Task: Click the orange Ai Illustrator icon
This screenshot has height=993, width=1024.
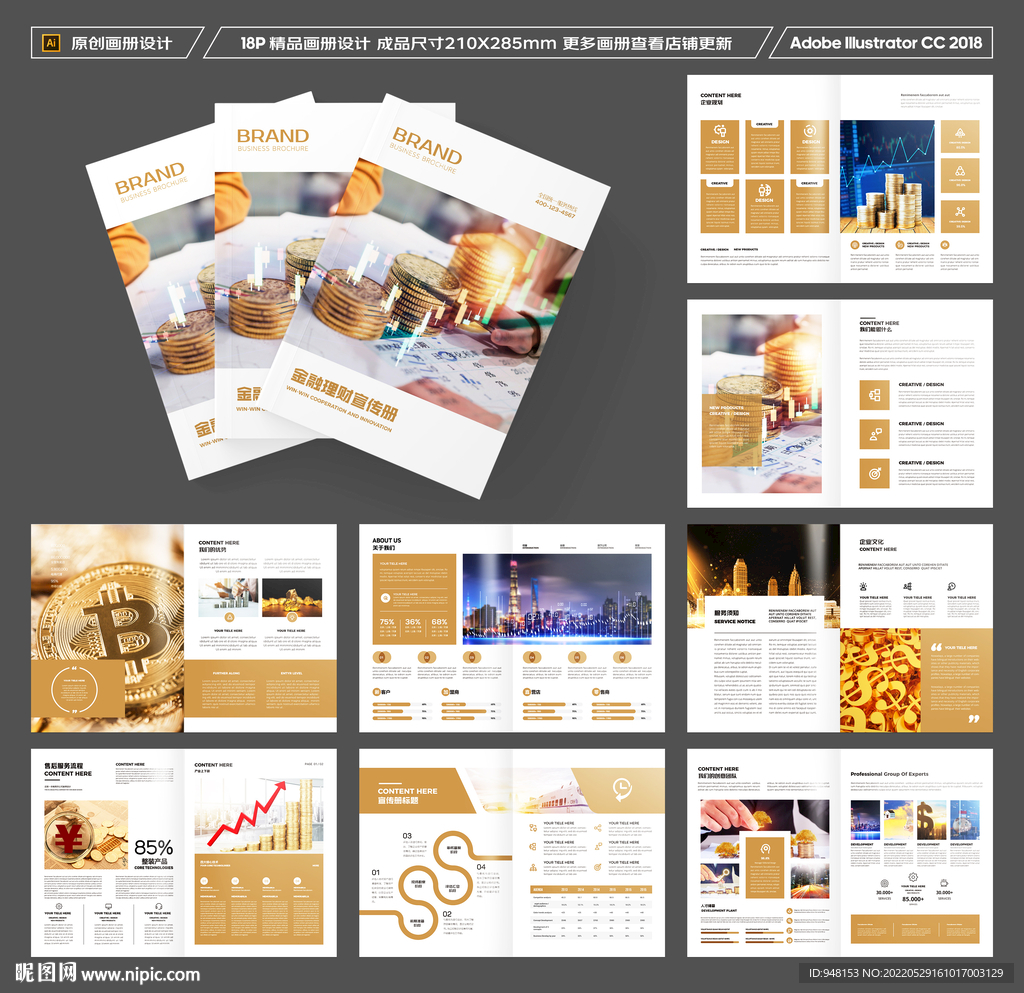Action: tap(51, 43)
